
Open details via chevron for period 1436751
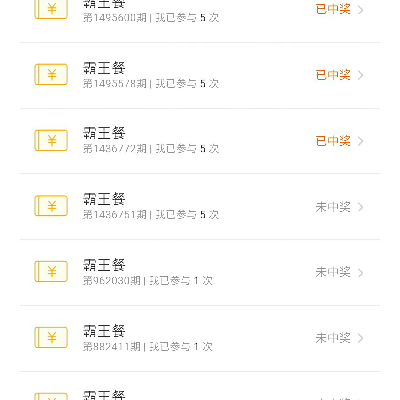[360, 207]
